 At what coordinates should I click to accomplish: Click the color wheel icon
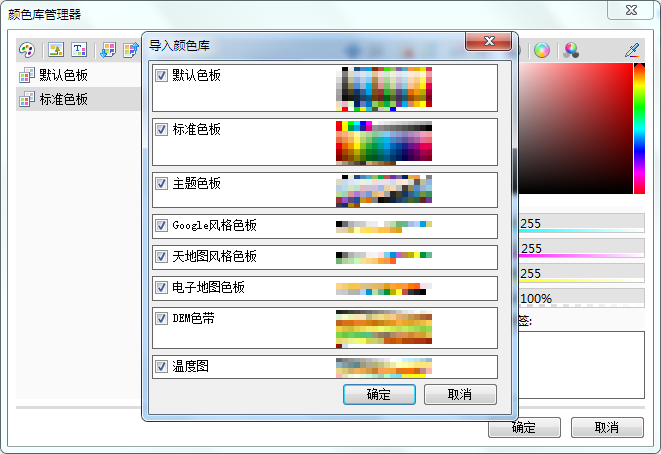coord(541,50)
